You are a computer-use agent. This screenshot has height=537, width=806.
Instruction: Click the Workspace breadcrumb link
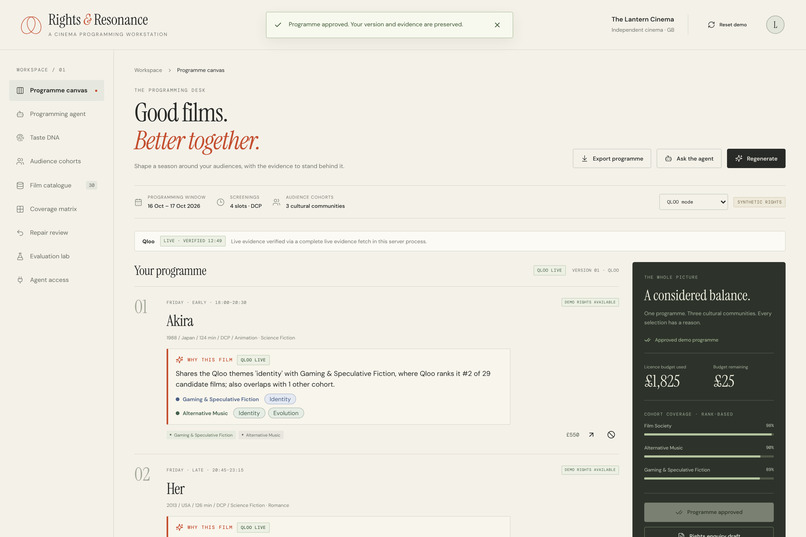click(148, 70)
